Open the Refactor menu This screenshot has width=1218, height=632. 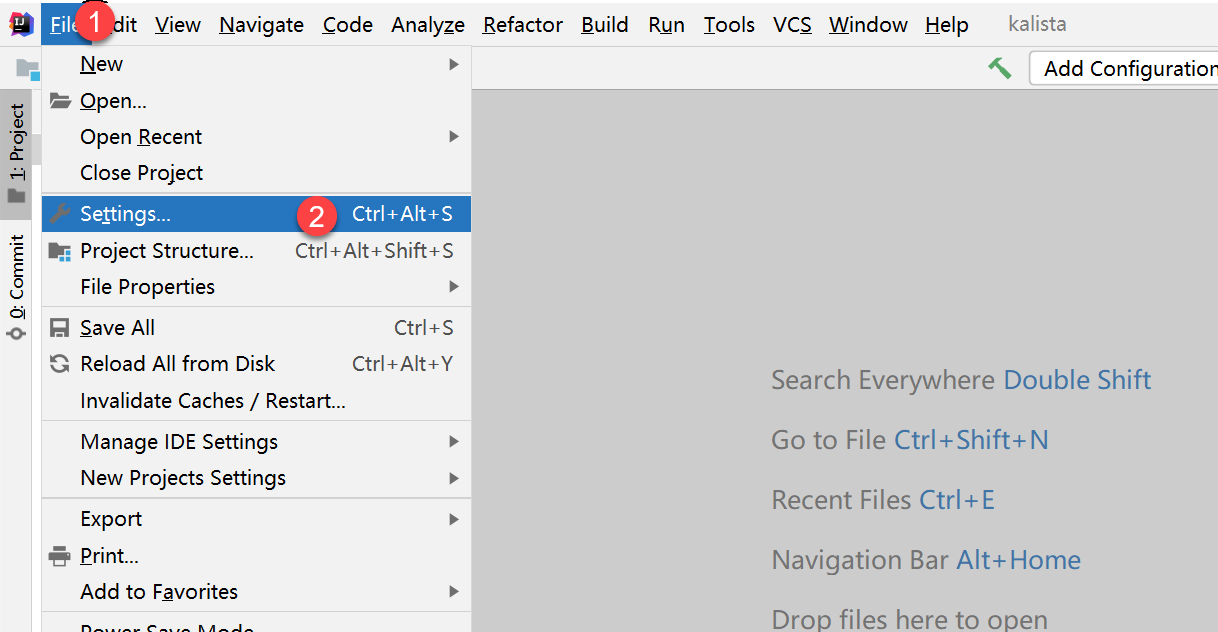pyautogui.click(x=522, y=25)
